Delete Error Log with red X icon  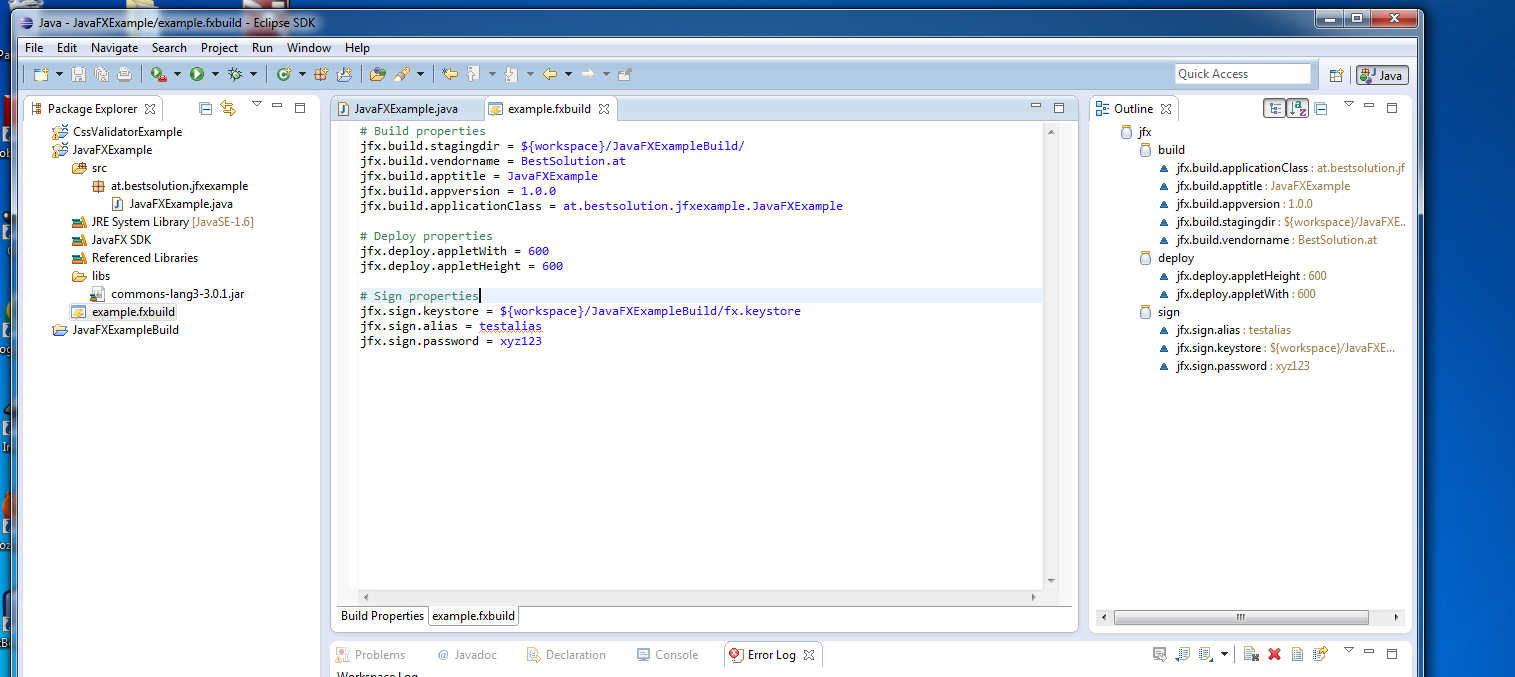pos(1274,654)
